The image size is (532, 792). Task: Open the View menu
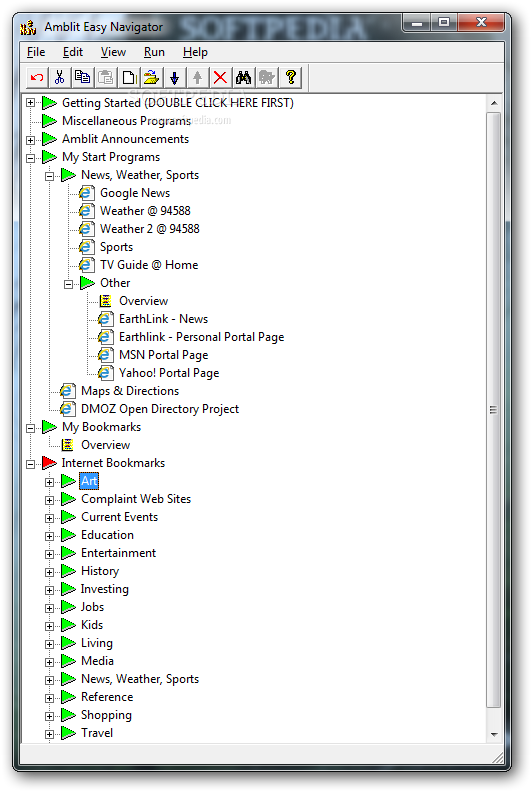(113, 52)
